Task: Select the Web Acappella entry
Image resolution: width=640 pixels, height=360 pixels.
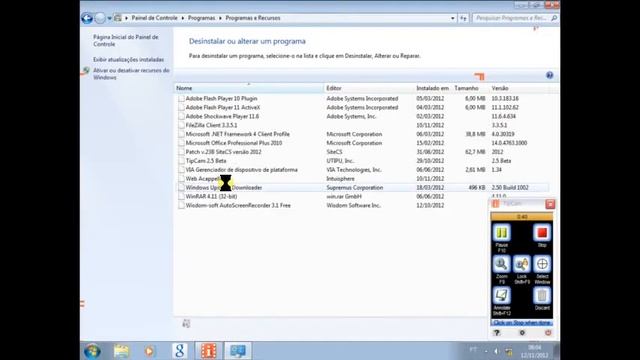Action: tap(203, 179)
